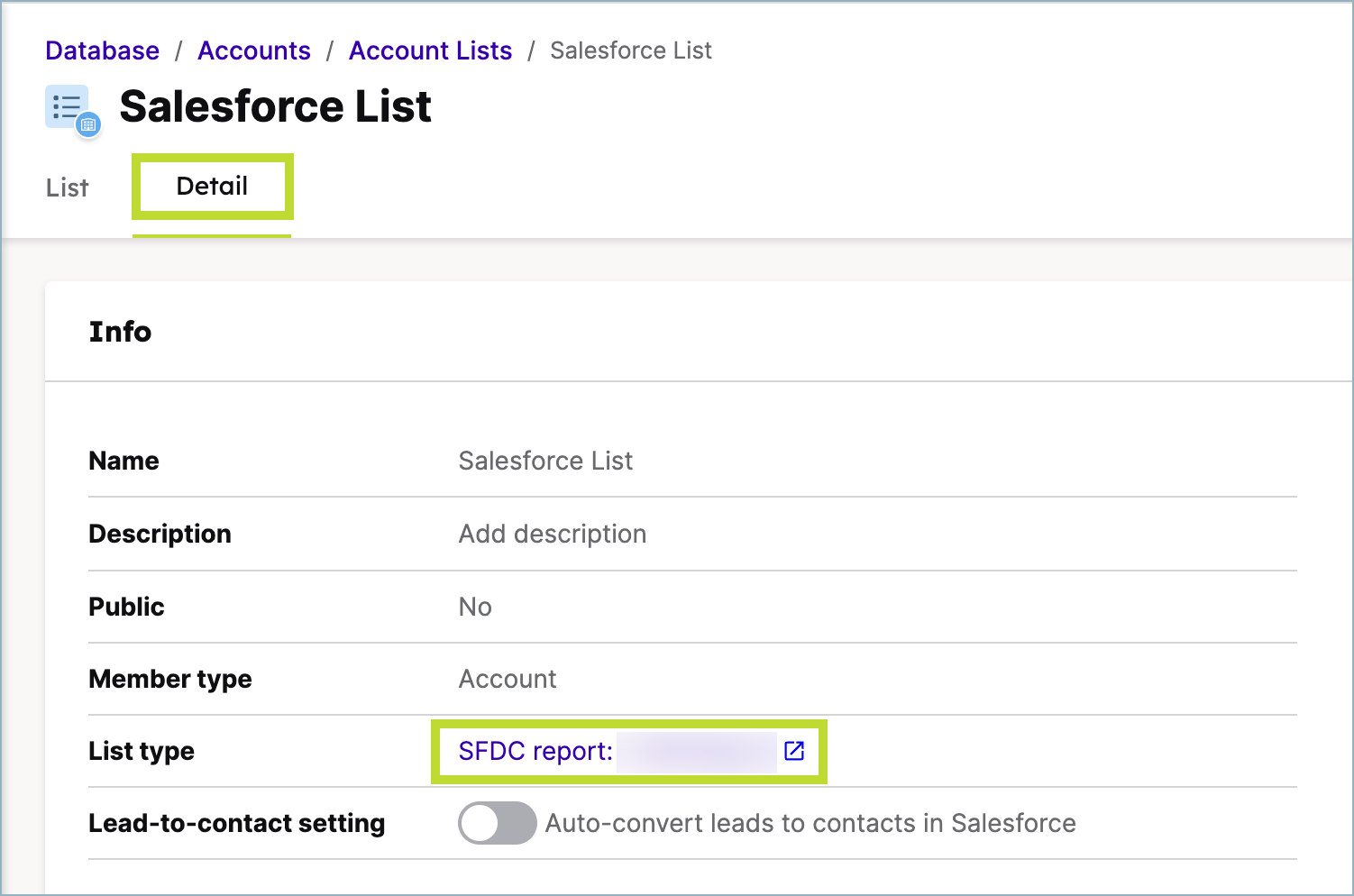Screen dimensions: 1354x896
Task: Click the Lead-to-contact setting label
Action: click(237, 823)
